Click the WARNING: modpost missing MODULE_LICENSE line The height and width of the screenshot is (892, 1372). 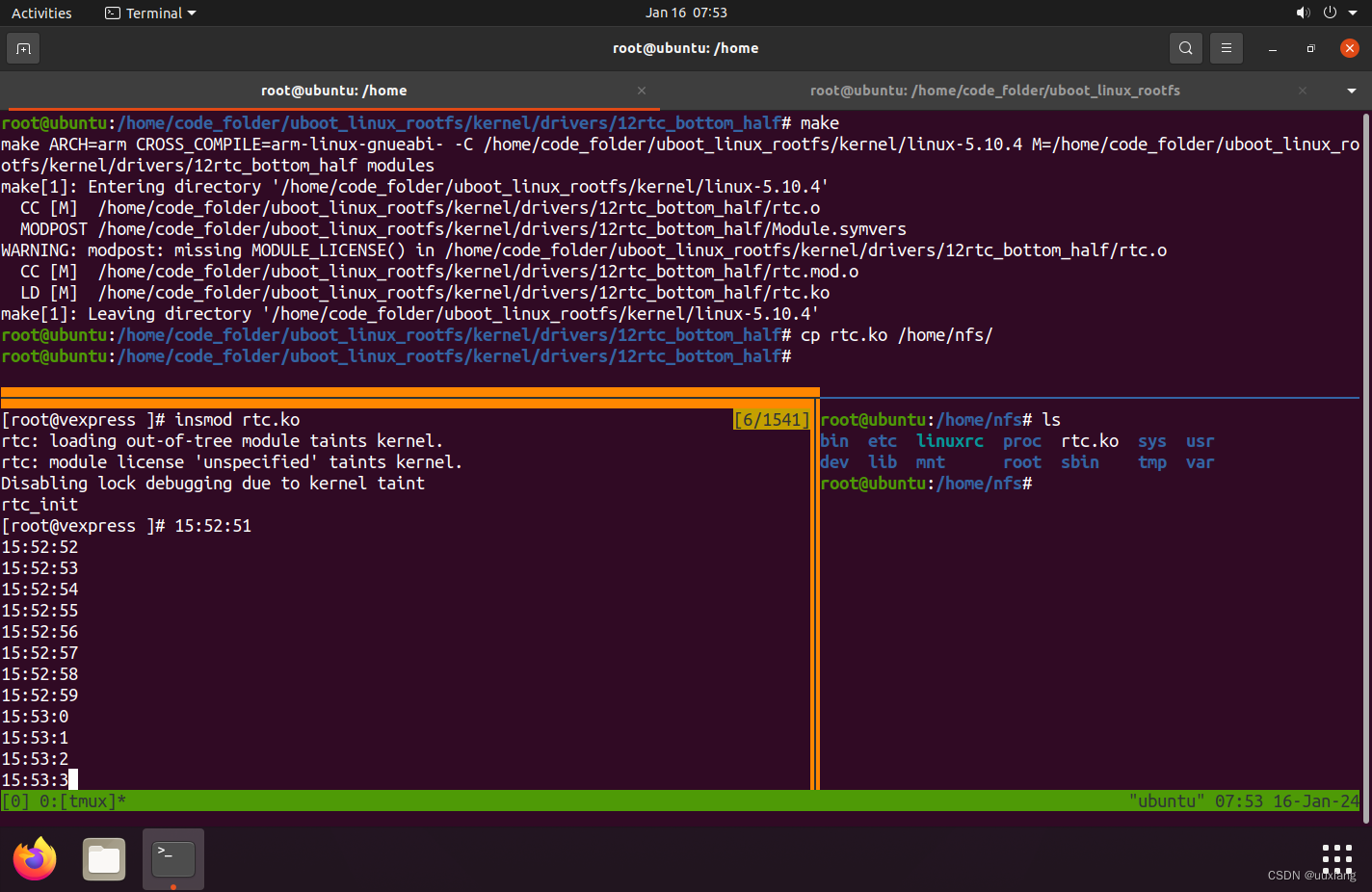[584, 250]
